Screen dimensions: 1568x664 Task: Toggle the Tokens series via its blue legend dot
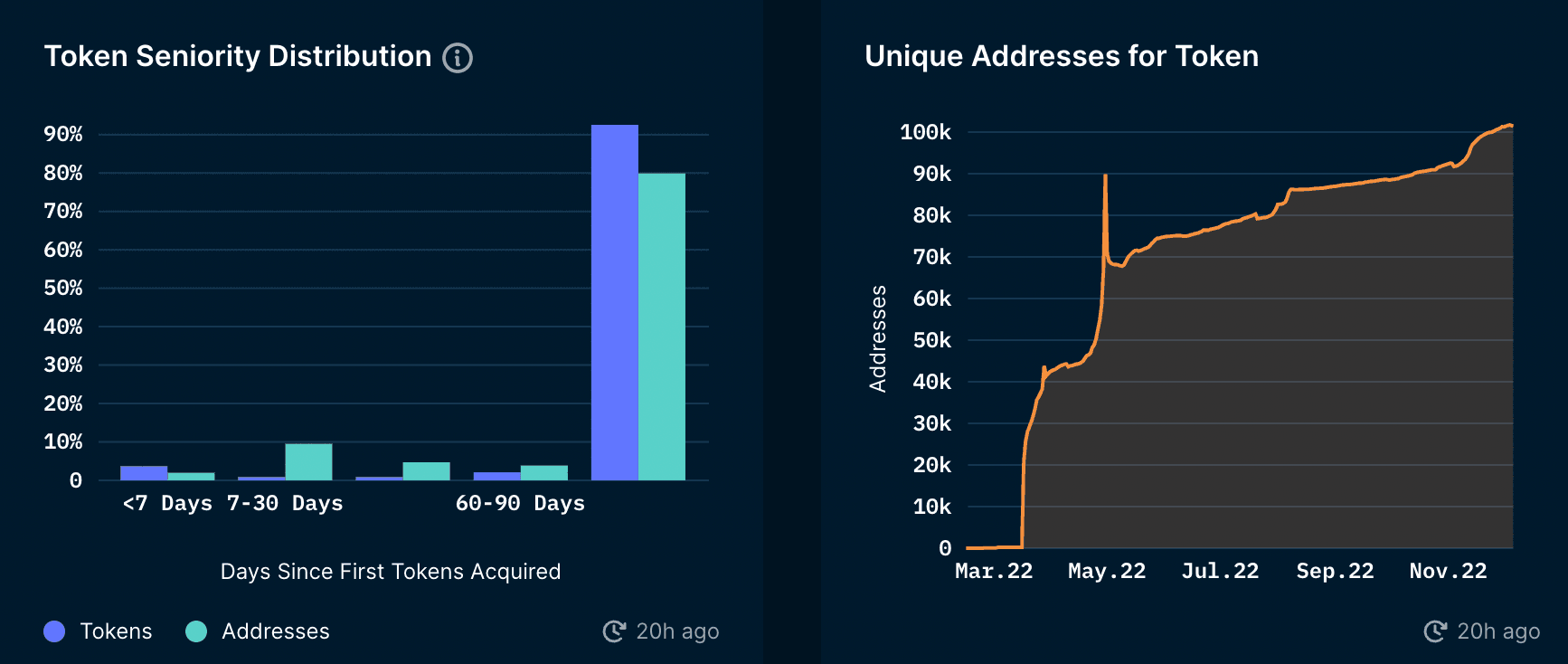tap(54, 631)
